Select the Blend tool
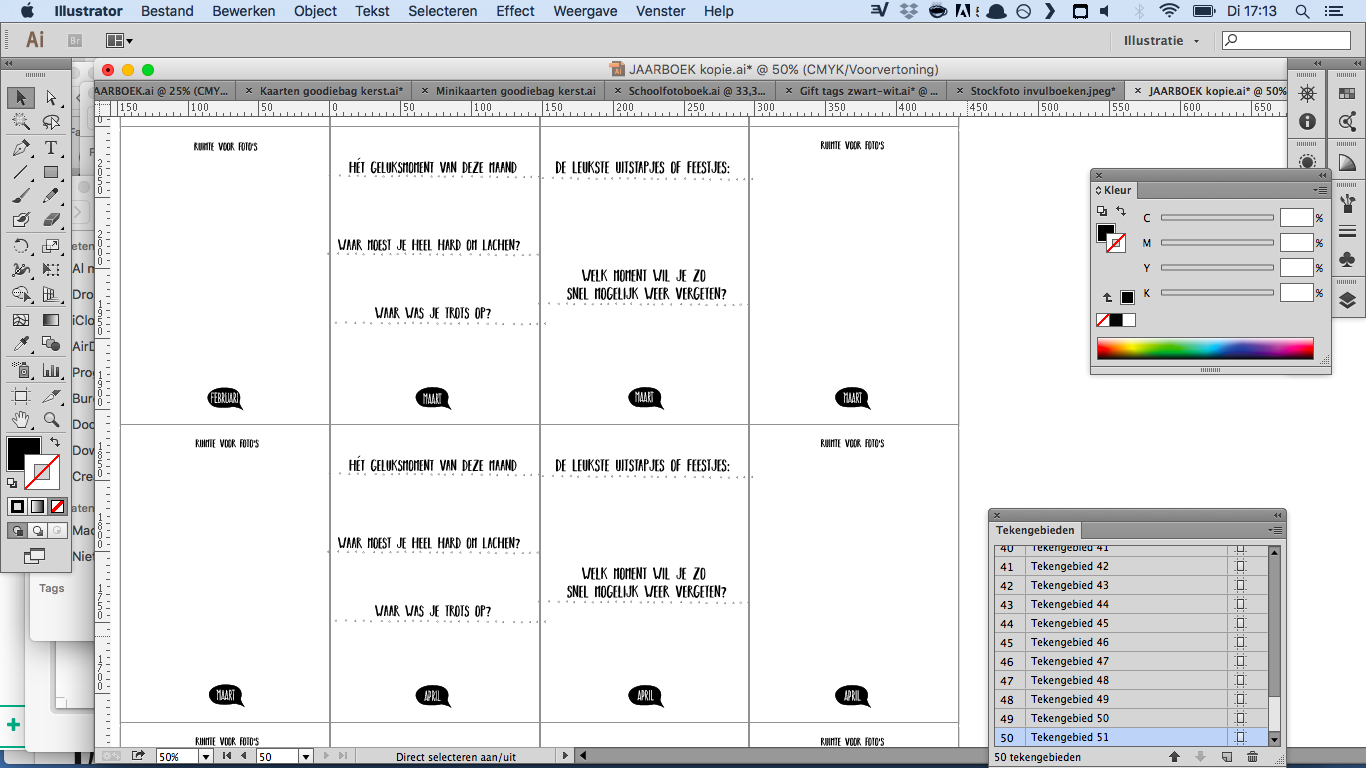The image size is (1366, 768). (51, 344)
